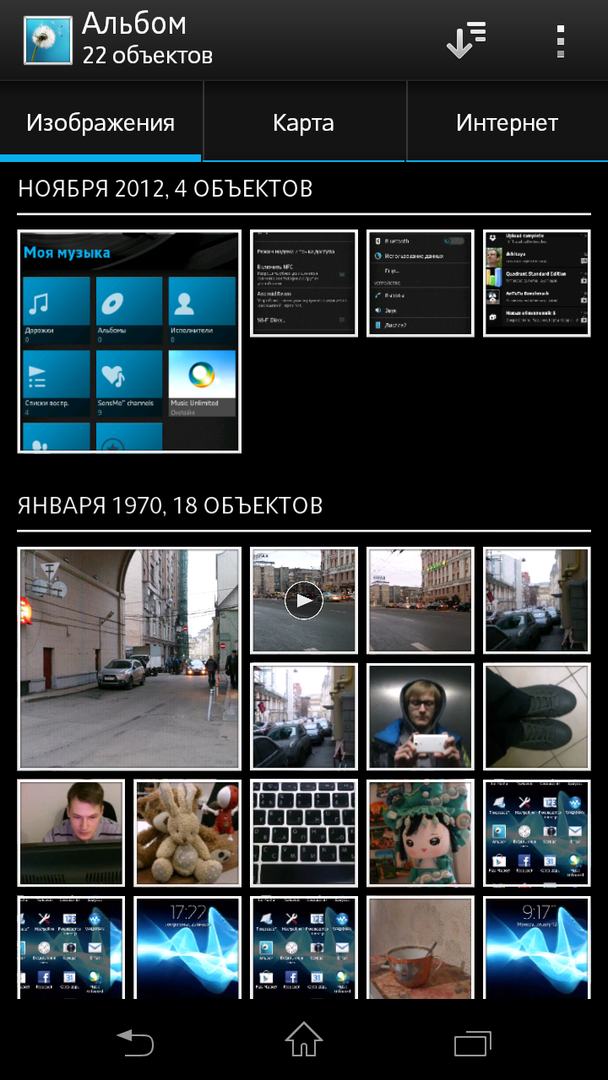Image resolution: width=608 pixels, height=1080 pixels.
Task: Switch to the Изображения tab
Action: pos(101,123)
